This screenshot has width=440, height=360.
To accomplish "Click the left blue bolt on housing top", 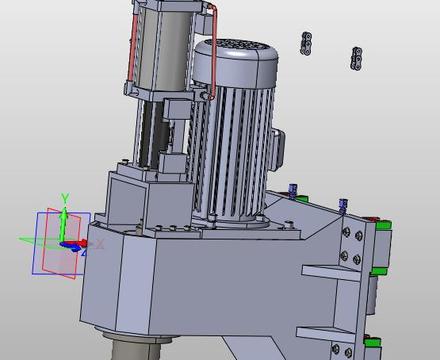I will click(x=293, y=191).
